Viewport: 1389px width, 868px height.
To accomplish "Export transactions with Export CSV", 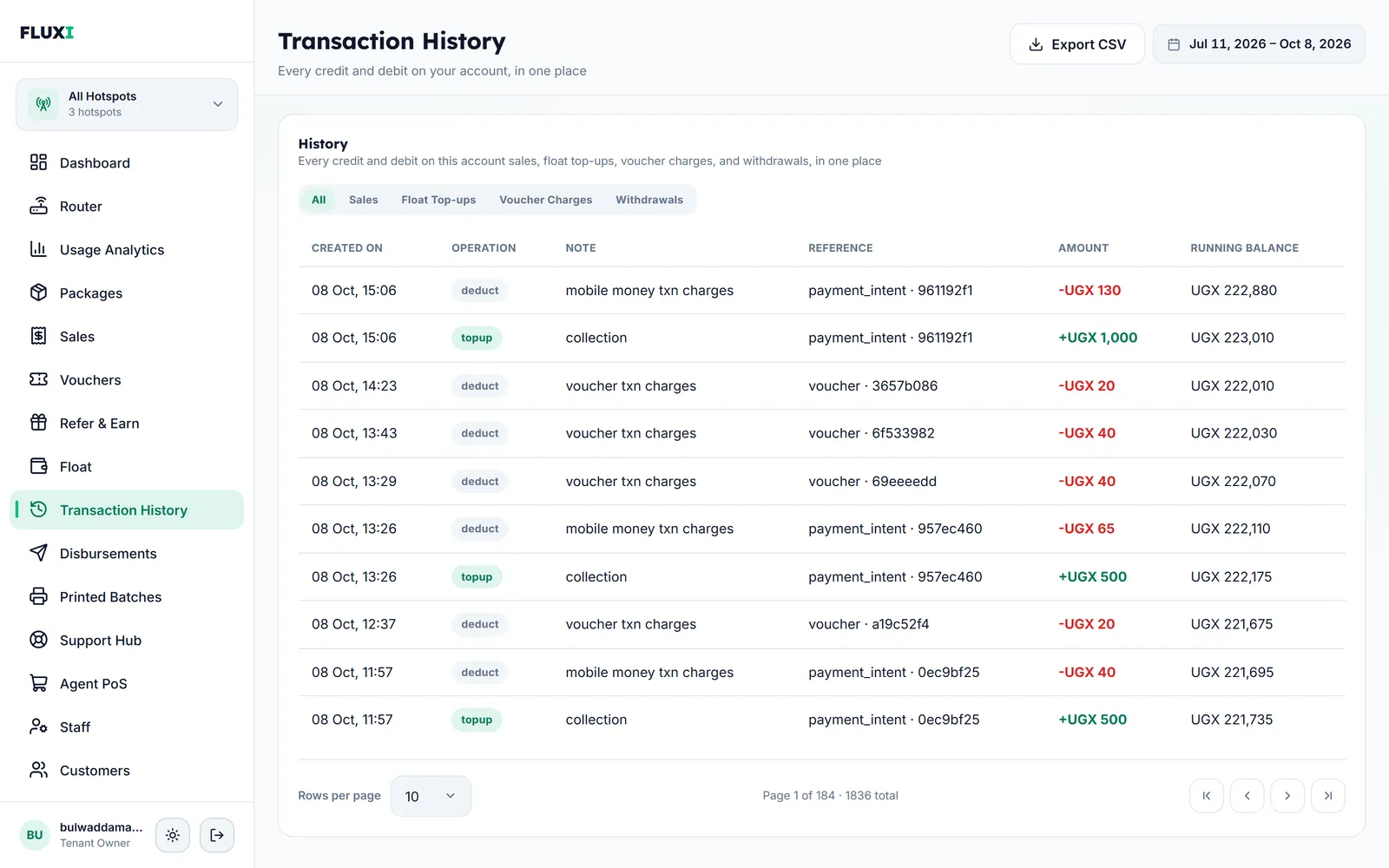I will [x=1077, y=44].
